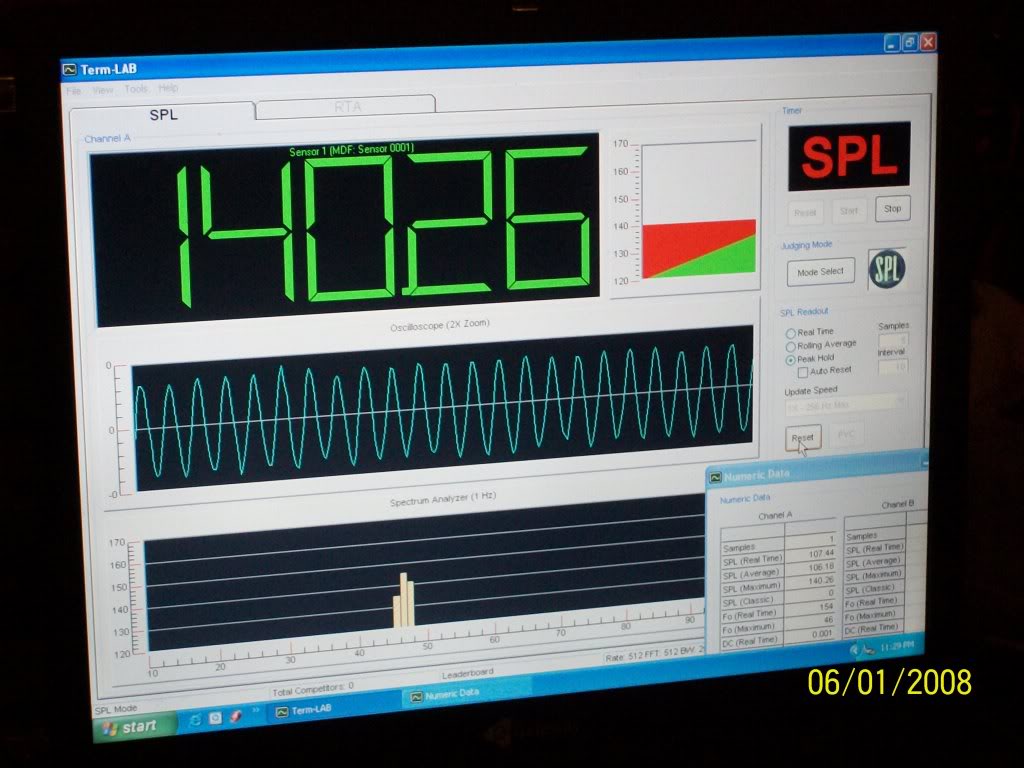Click the Chanel B SPL (Maximum) row label
Screen dimensions: 1024x768
coord(873,576)
